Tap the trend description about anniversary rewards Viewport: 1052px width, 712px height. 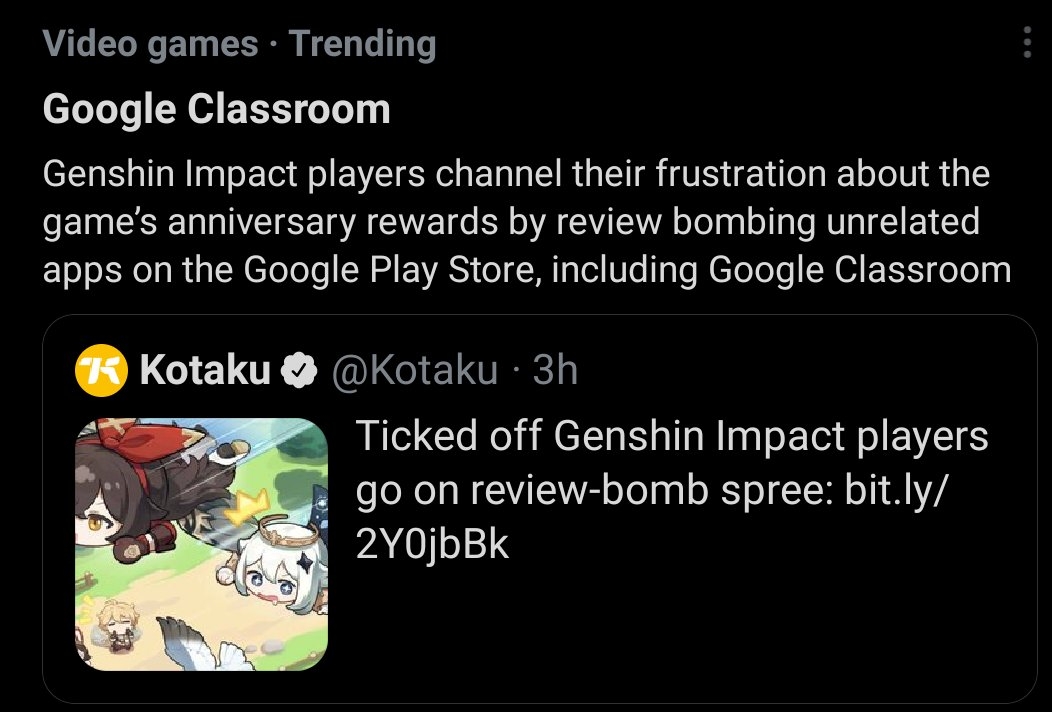point(527,222)
